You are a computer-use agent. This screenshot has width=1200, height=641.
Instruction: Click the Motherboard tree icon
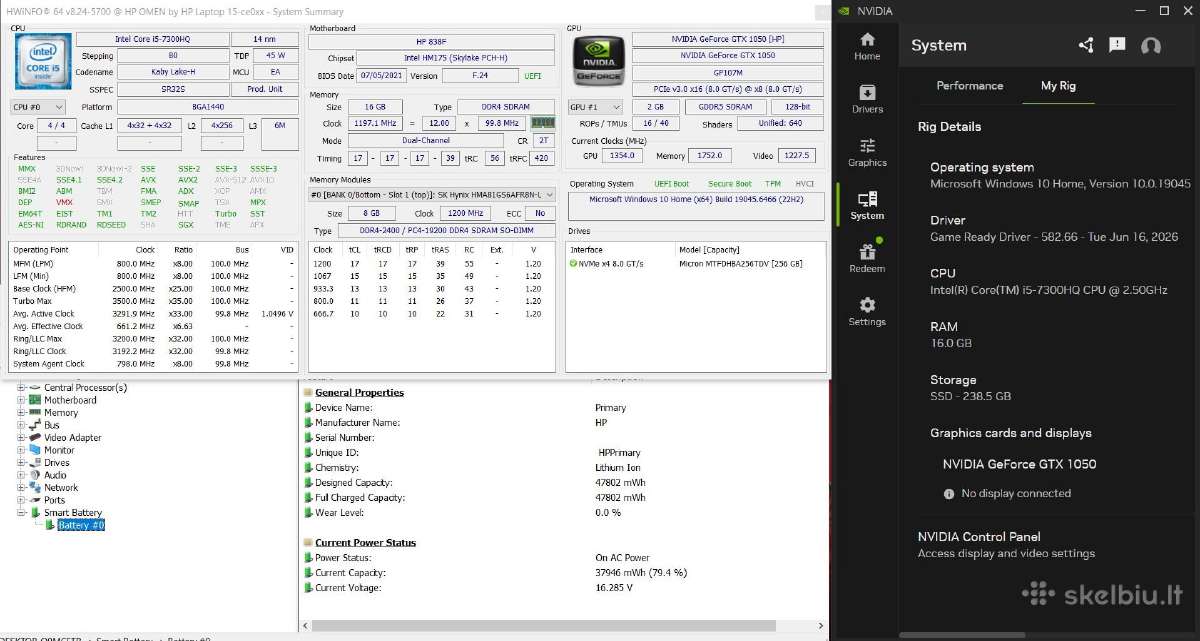pyautogui.click(x=35, y=400)
